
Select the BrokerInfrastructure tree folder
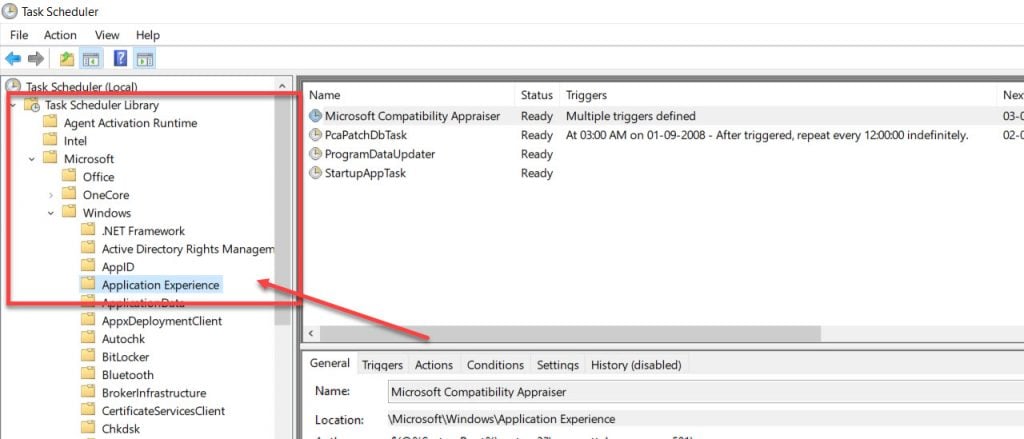pyautogui.click(x=153, y=393)
